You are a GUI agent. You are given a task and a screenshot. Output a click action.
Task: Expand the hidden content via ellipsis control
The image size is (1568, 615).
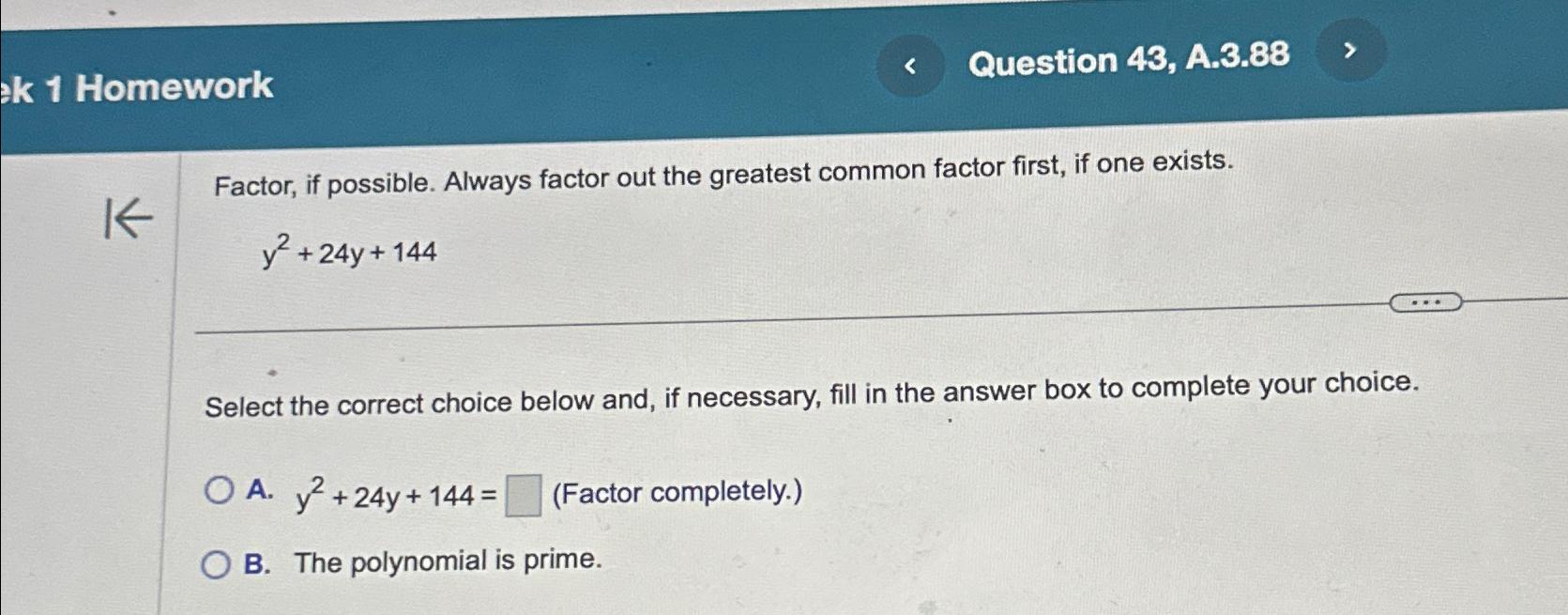[1424, 302]
